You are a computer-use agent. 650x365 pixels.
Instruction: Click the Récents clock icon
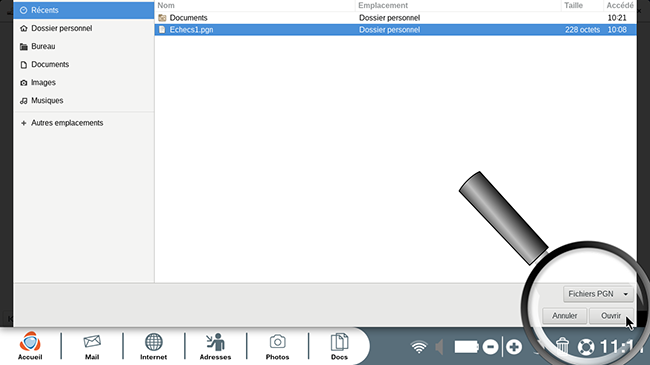[x=24, y=10]
